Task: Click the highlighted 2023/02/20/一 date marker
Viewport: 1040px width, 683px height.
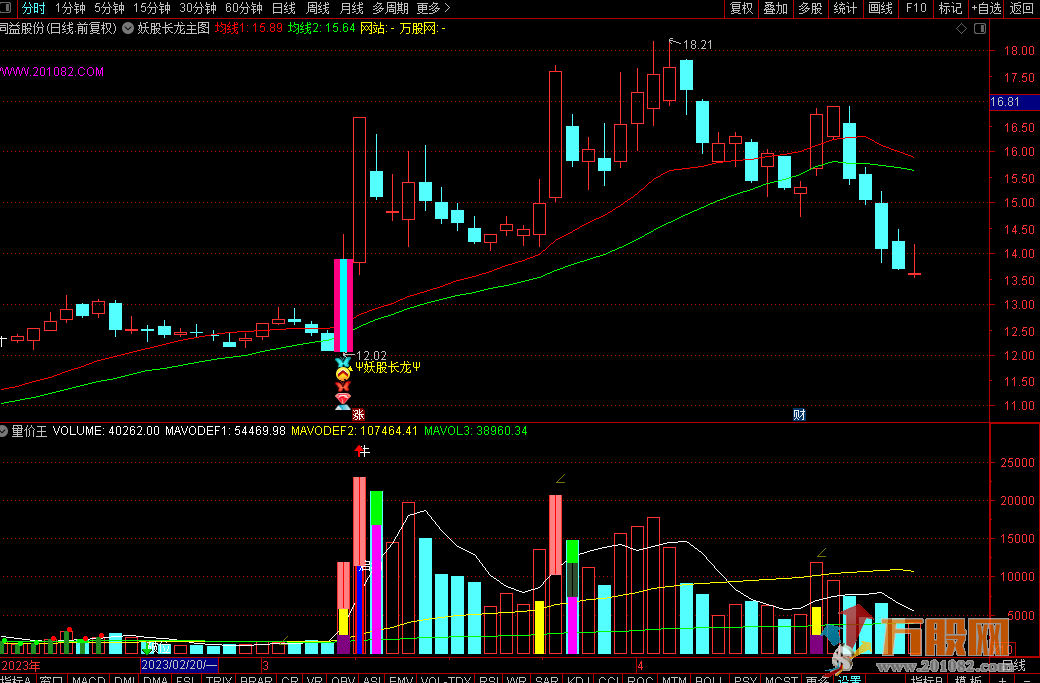Action: click(x=178, y=665)
